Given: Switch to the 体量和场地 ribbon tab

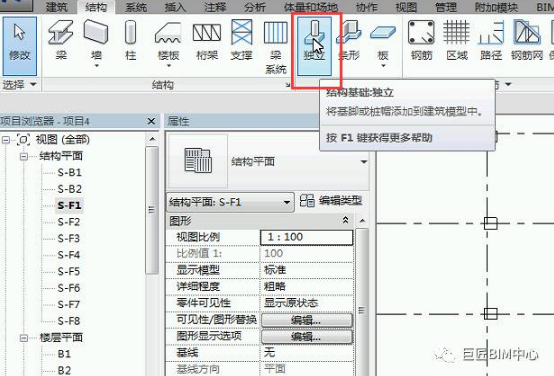Looking at the screenshot, I should tap(311, 7).
